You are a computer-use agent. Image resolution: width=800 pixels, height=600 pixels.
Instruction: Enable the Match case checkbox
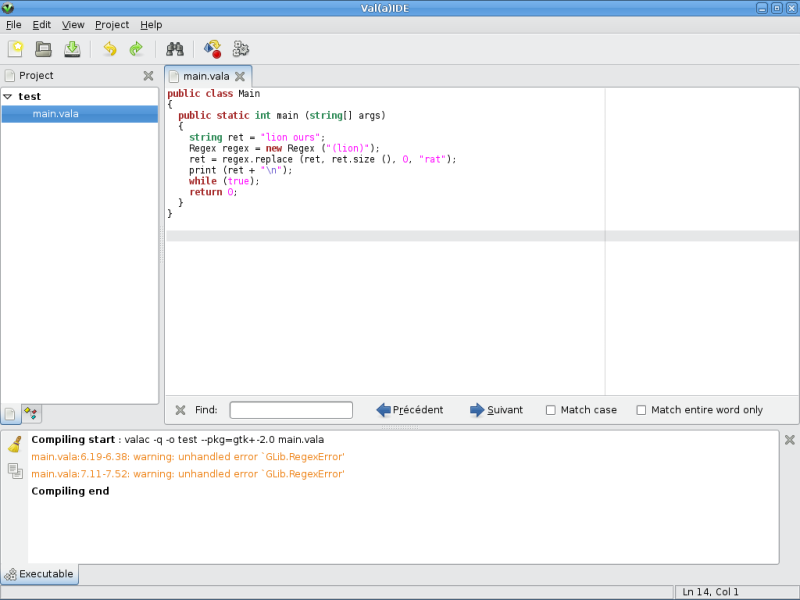(x=551, y=410)
